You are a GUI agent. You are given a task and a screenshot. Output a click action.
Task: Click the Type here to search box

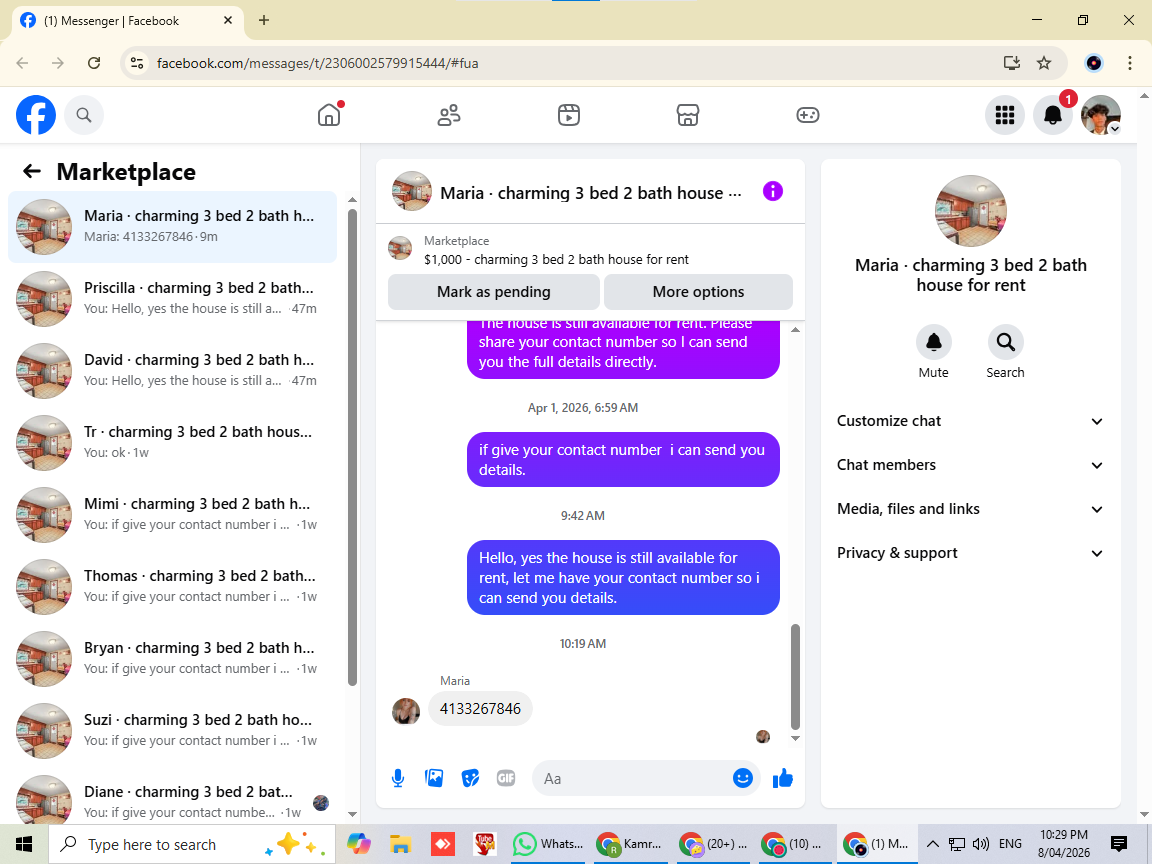click(192, 844)
